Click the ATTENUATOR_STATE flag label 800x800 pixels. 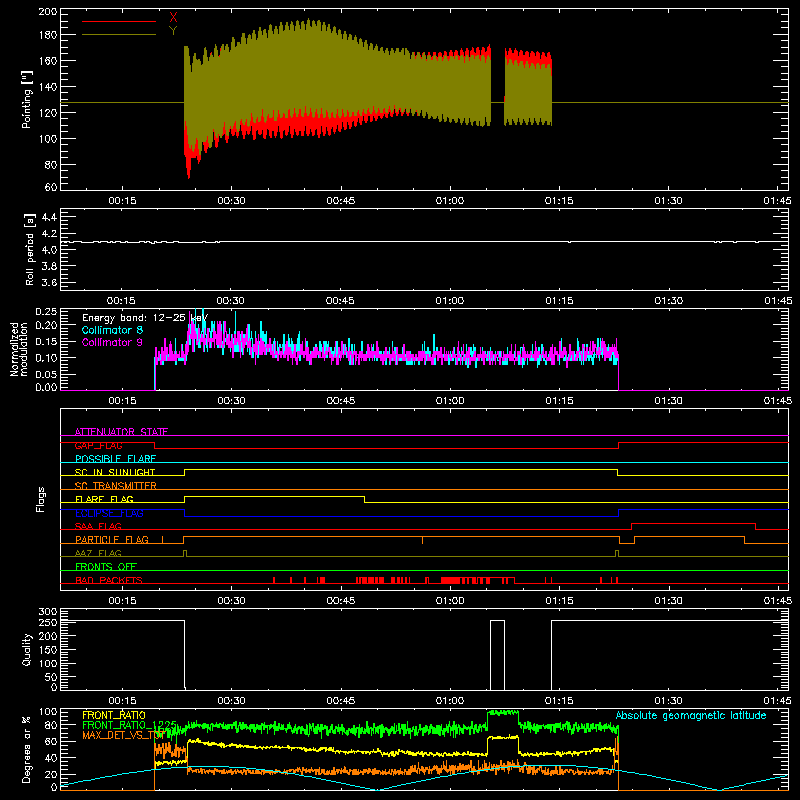pos(121,432)
